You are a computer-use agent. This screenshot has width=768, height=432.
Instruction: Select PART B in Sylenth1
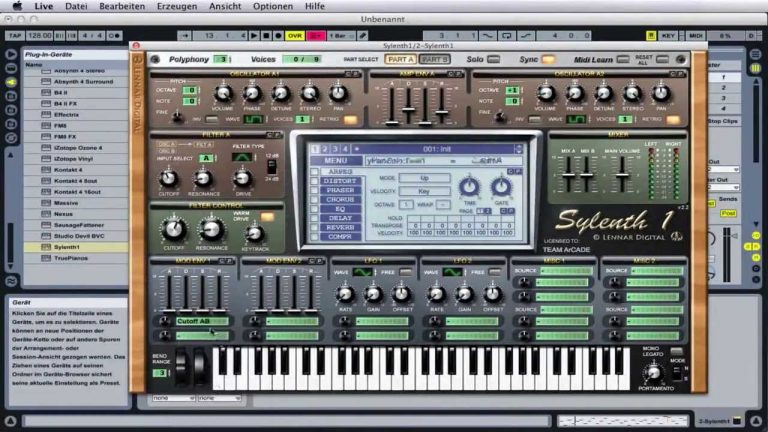tap(435, 59)
